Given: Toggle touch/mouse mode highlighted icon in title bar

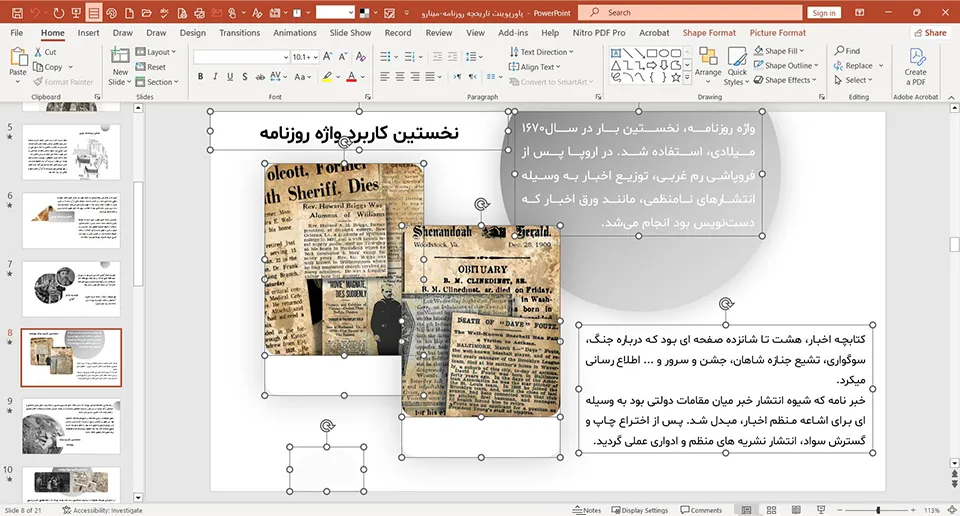Looking at the screenshot, I should (x=94, y=12).
